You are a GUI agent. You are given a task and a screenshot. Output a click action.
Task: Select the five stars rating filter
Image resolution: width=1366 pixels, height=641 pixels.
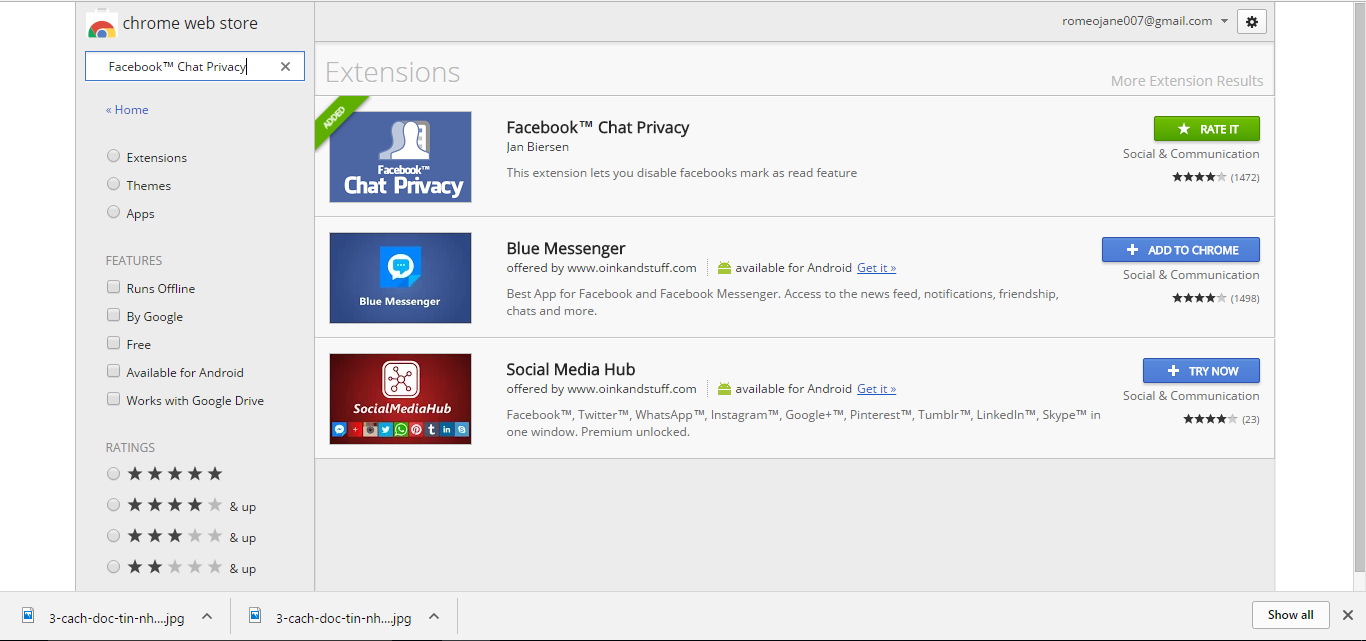pyautogui.click(x=114, y=474)
